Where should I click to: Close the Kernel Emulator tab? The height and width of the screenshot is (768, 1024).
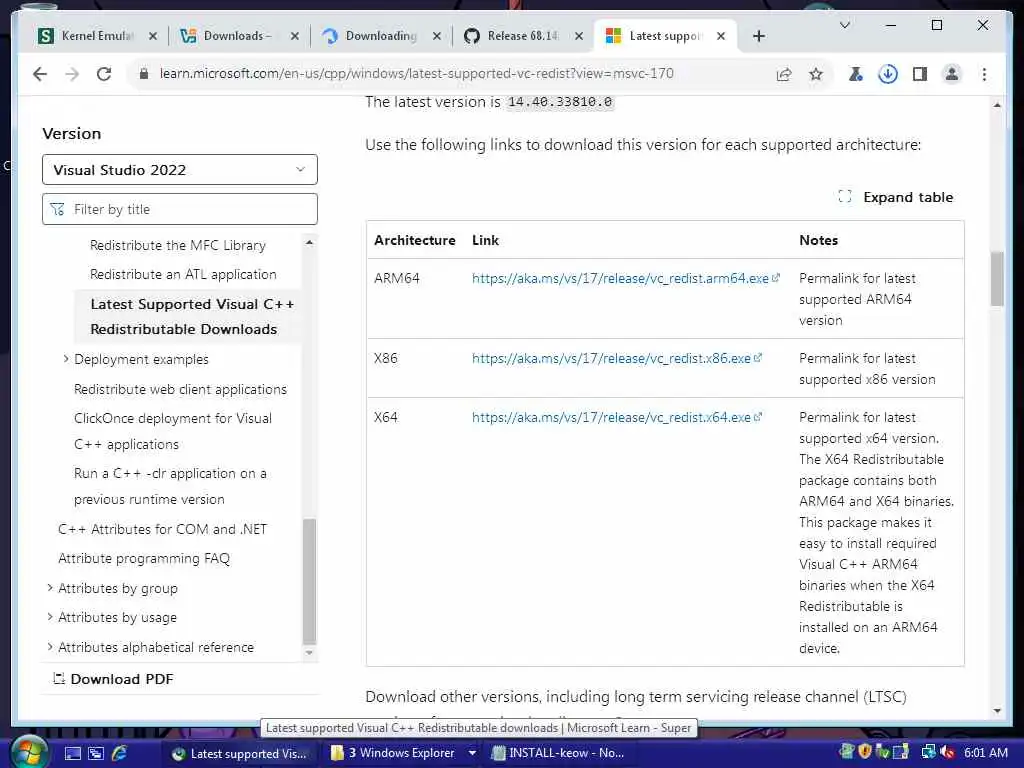tap(153, 36)
